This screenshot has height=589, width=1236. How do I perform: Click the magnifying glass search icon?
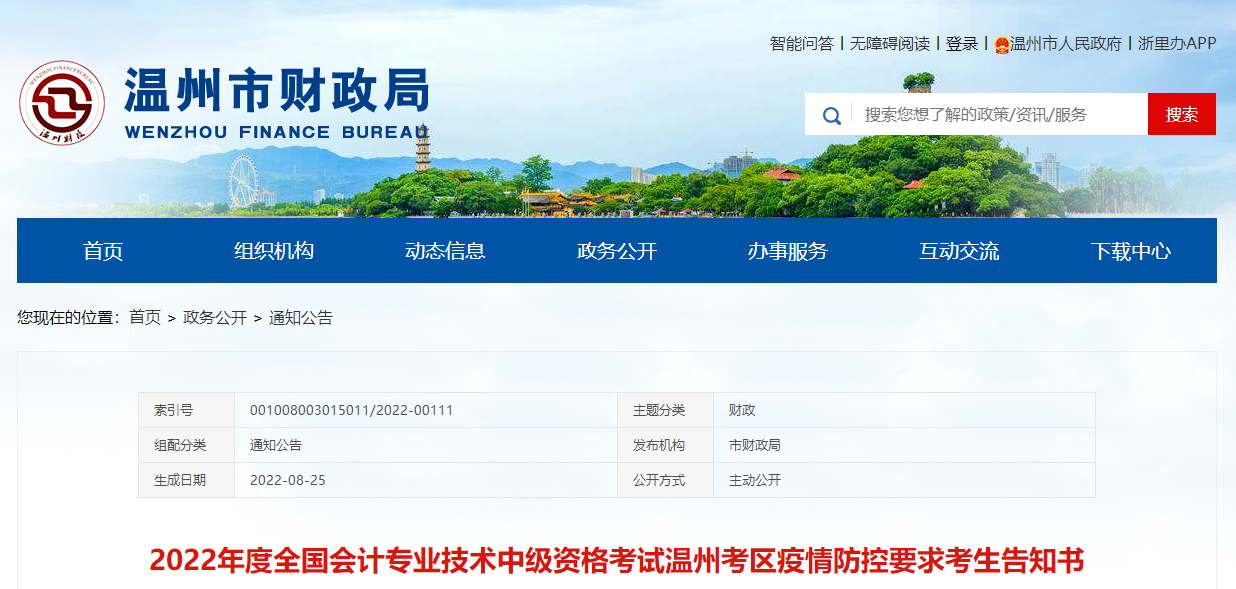pos(831,114)
